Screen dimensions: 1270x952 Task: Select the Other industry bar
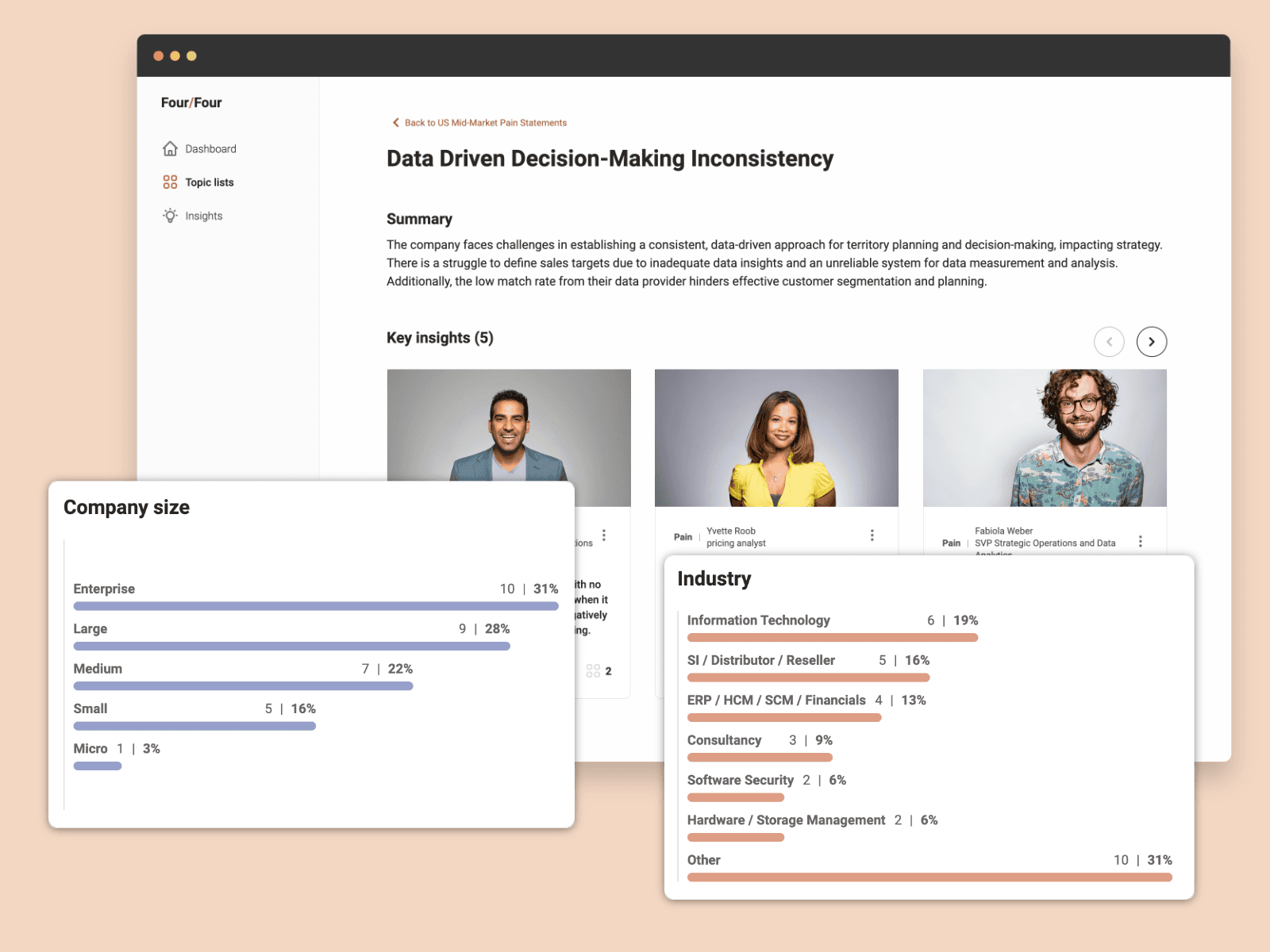929,877
